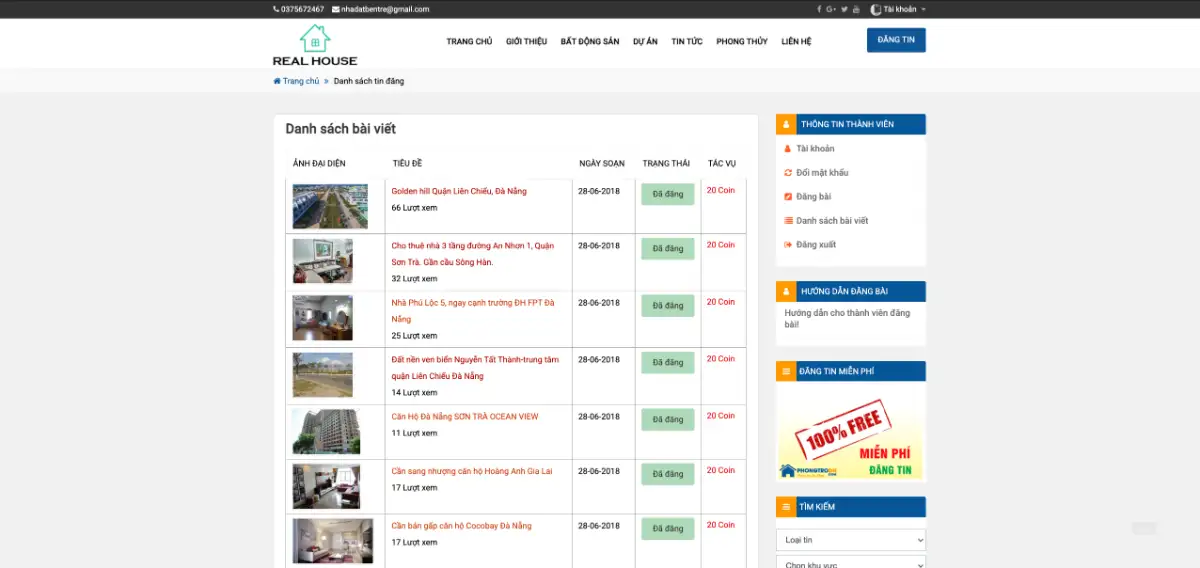Click the home icon in breadcrumb
This screenshot has height=568, width=1200.
277,81
